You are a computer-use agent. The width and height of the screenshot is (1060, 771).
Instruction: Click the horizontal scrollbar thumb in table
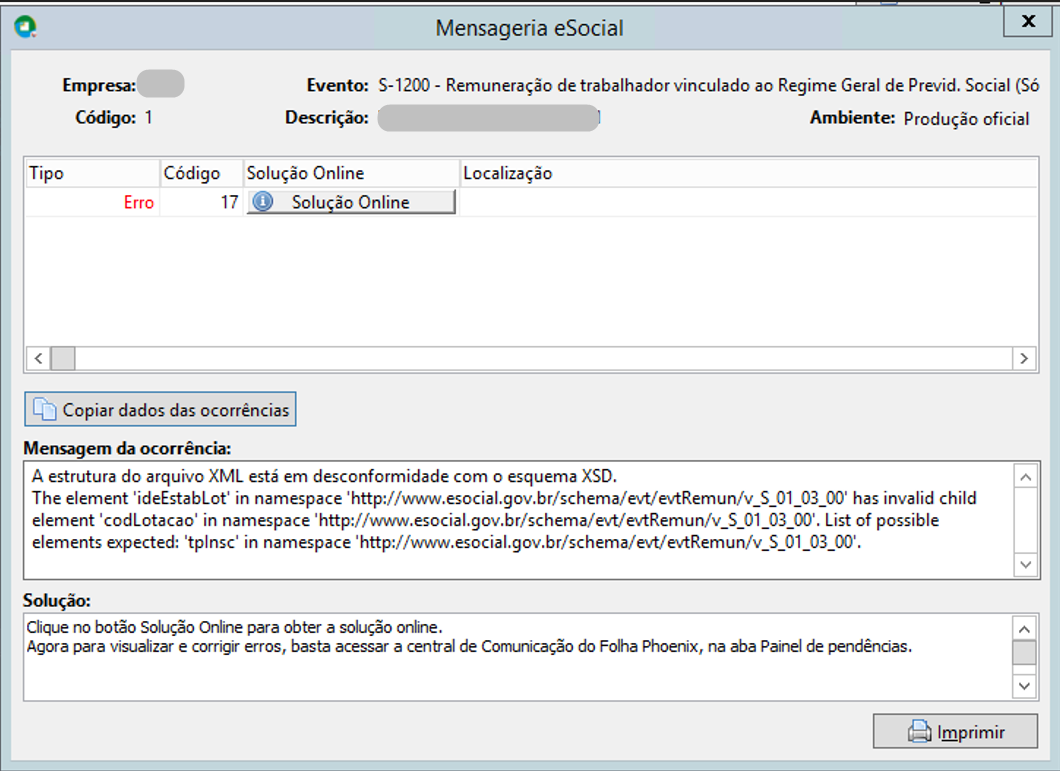click(63, 358)
